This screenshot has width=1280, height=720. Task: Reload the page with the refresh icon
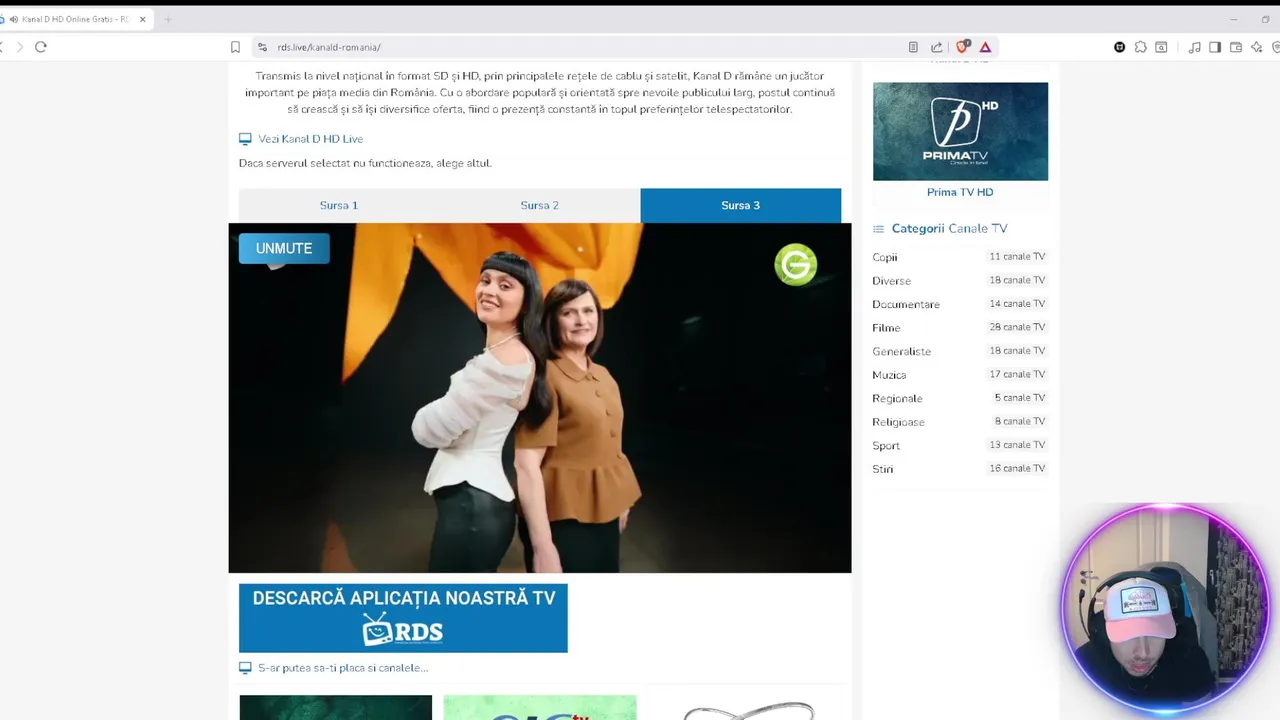tap(41, 47)
